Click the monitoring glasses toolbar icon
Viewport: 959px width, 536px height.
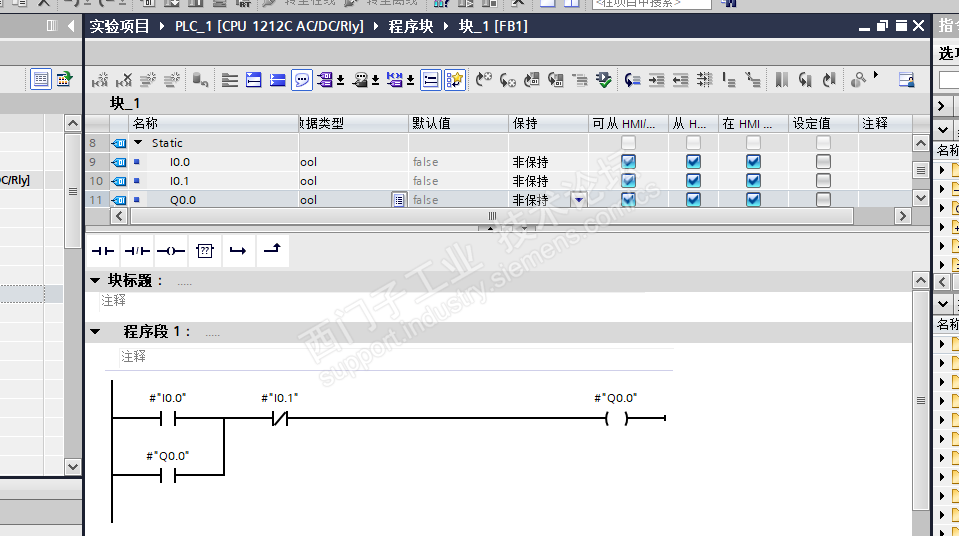(x=859, y=80)
